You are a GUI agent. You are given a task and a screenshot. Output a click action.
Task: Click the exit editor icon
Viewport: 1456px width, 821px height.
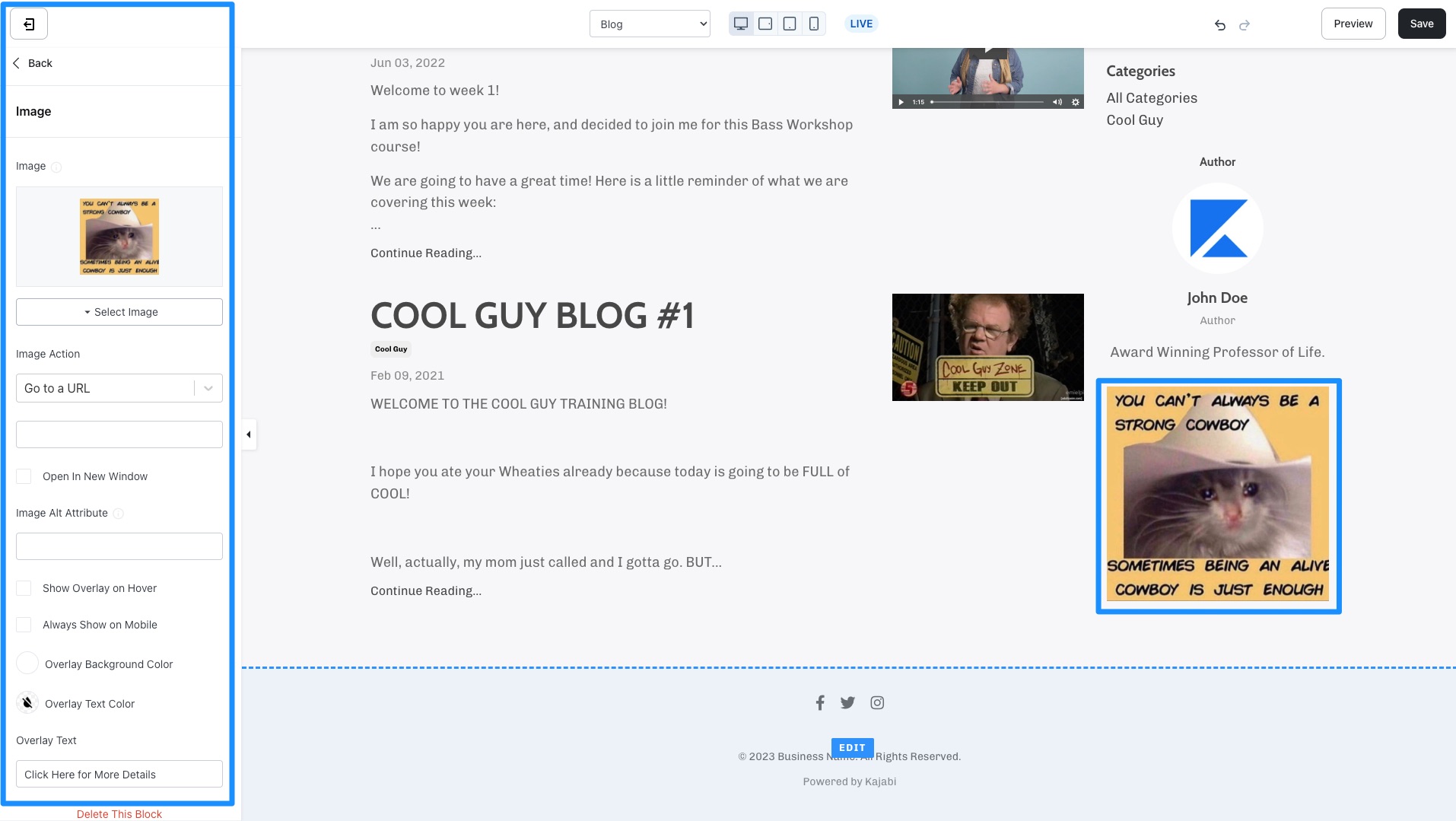(29, 24)
